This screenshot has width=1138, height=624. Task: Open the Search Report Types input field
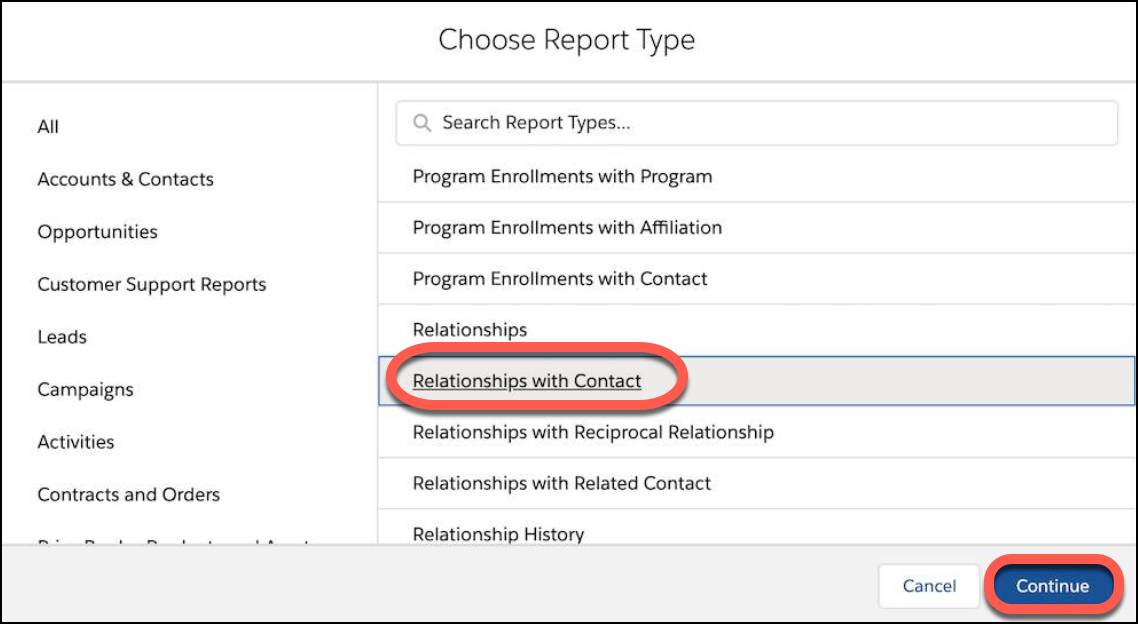(x=700, y=122)
